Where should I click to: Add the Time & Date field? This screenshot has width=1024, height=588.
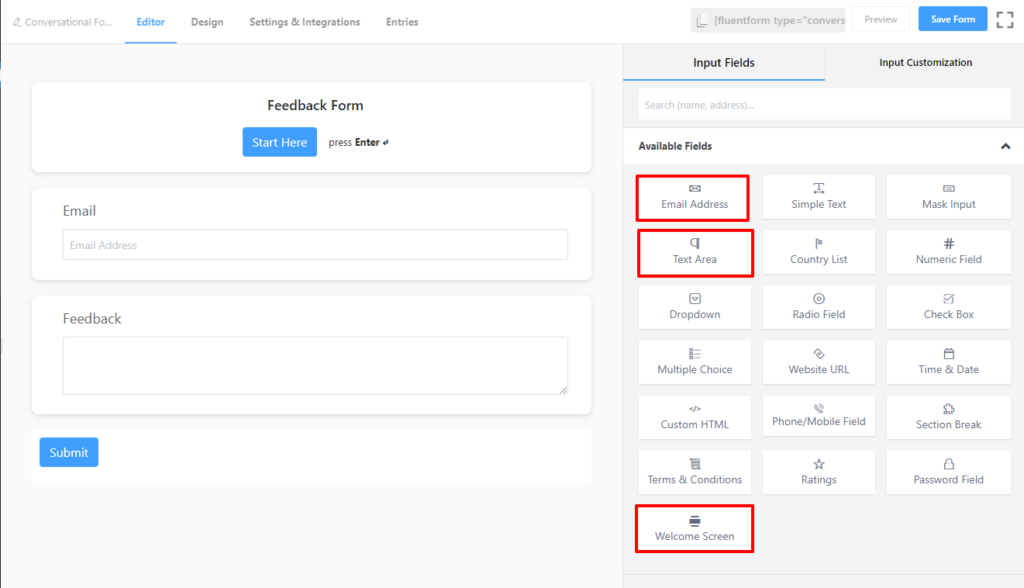pos(948,361)
